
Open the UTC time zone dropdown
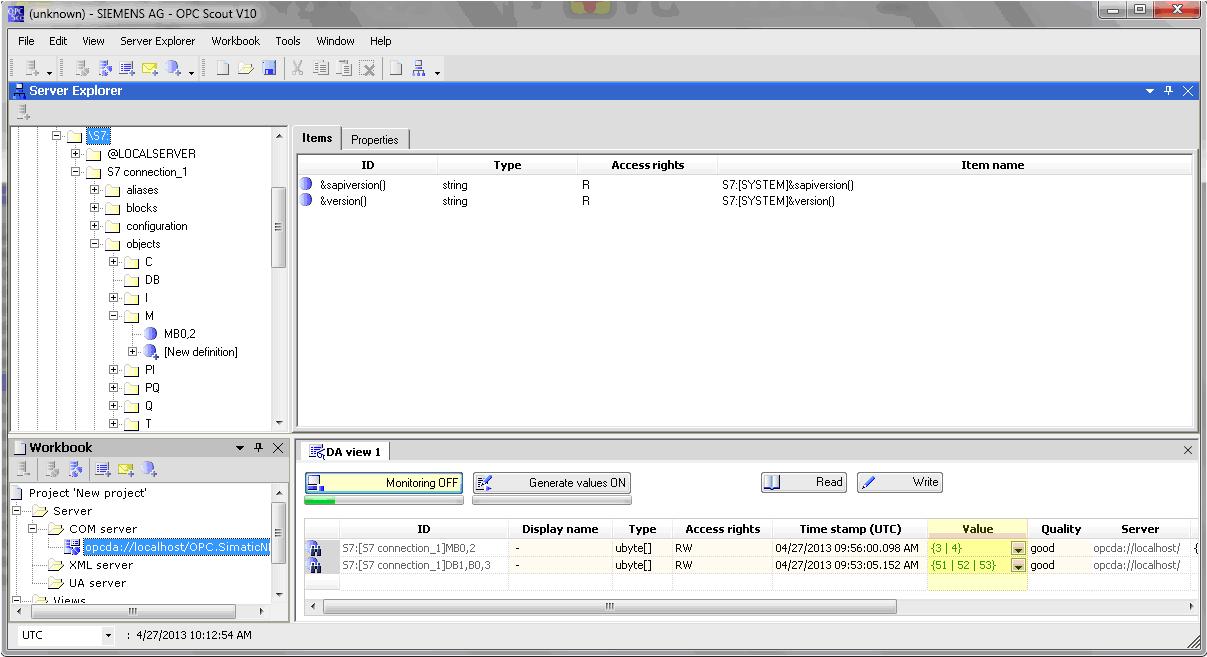click(109, 636)
